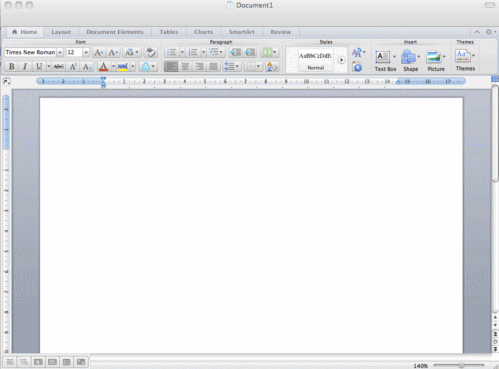Switch to Print Layout view button
The image size is (499, 369).
[52, 362]
